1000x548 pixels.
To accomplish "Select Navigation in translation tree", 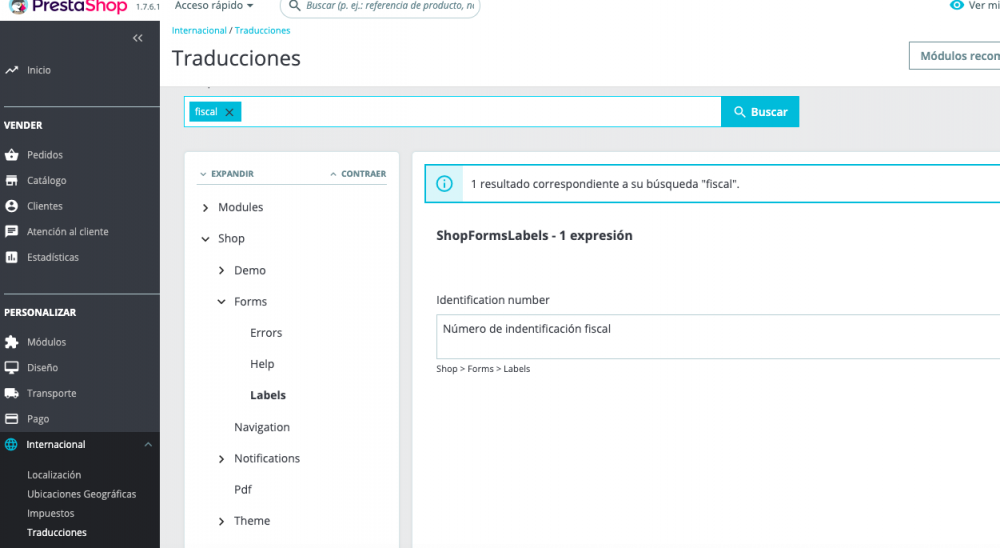I will 261,427.
